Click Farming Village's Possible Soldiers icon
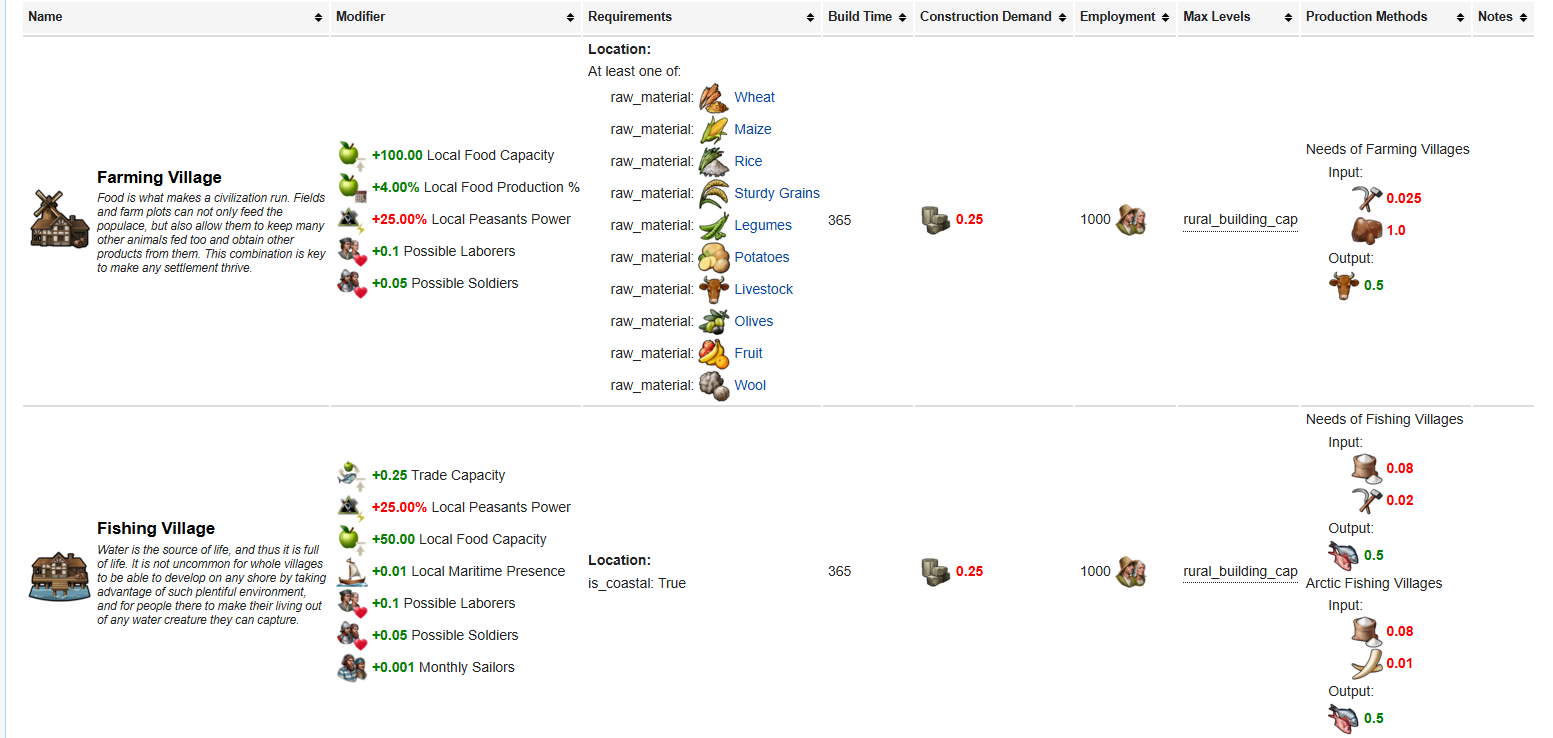1553x738 pixels. 352,283
